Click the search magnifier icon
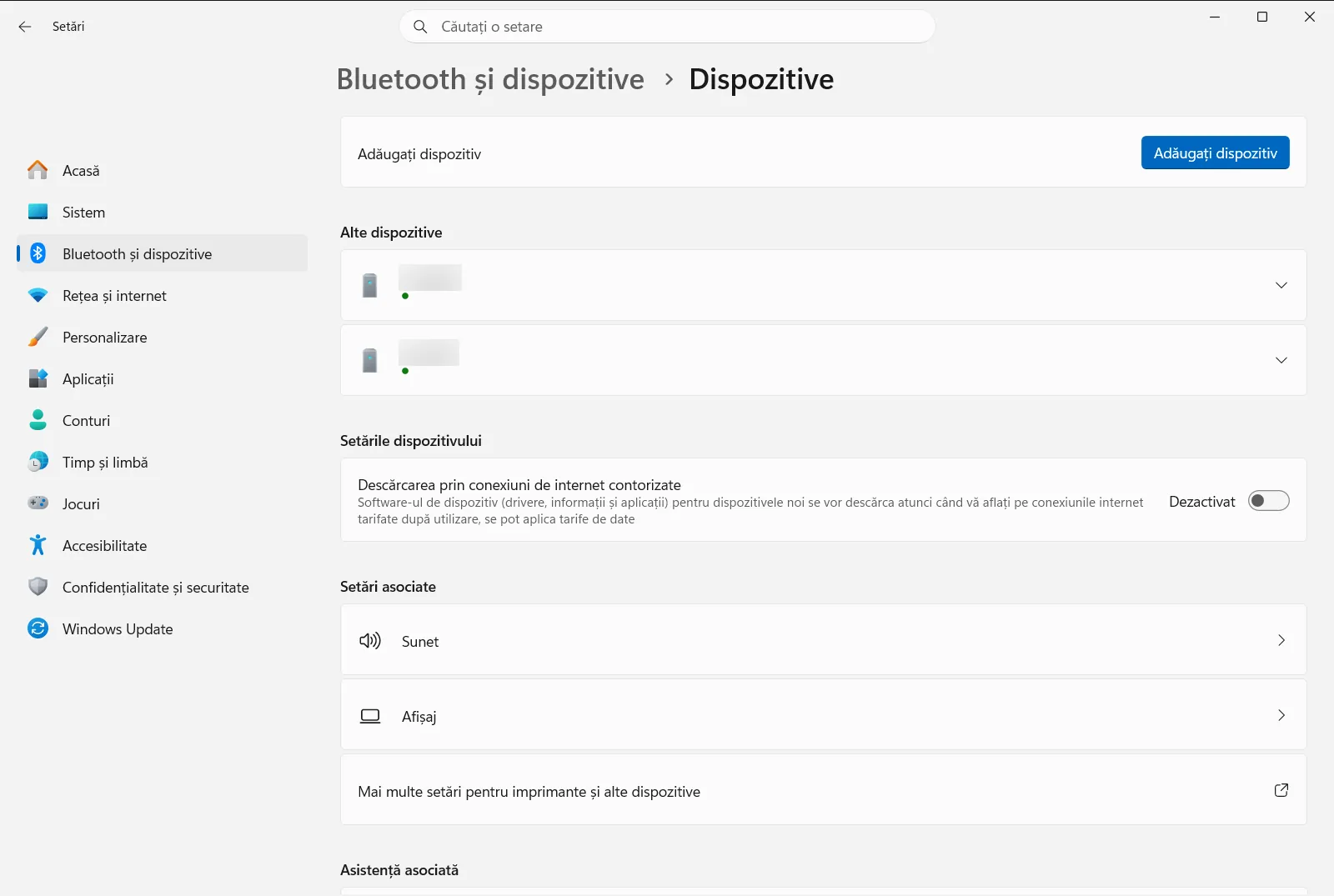 pyautogui.click(x=420, y=27)
